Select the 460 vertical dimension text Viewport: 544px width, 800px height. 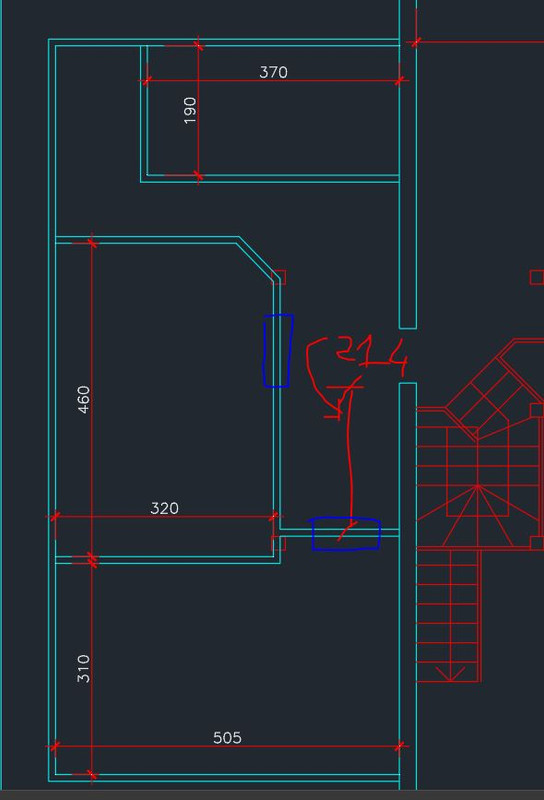point(84,399)
